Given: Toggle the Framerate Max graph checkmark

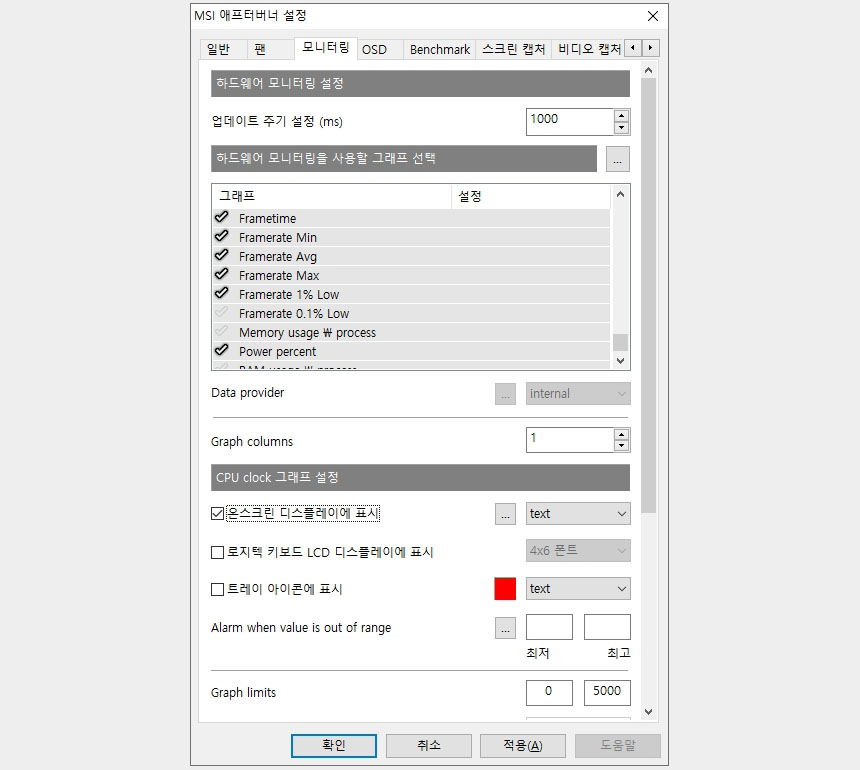Looking at the screenshot, I should [x=222, y=274].
